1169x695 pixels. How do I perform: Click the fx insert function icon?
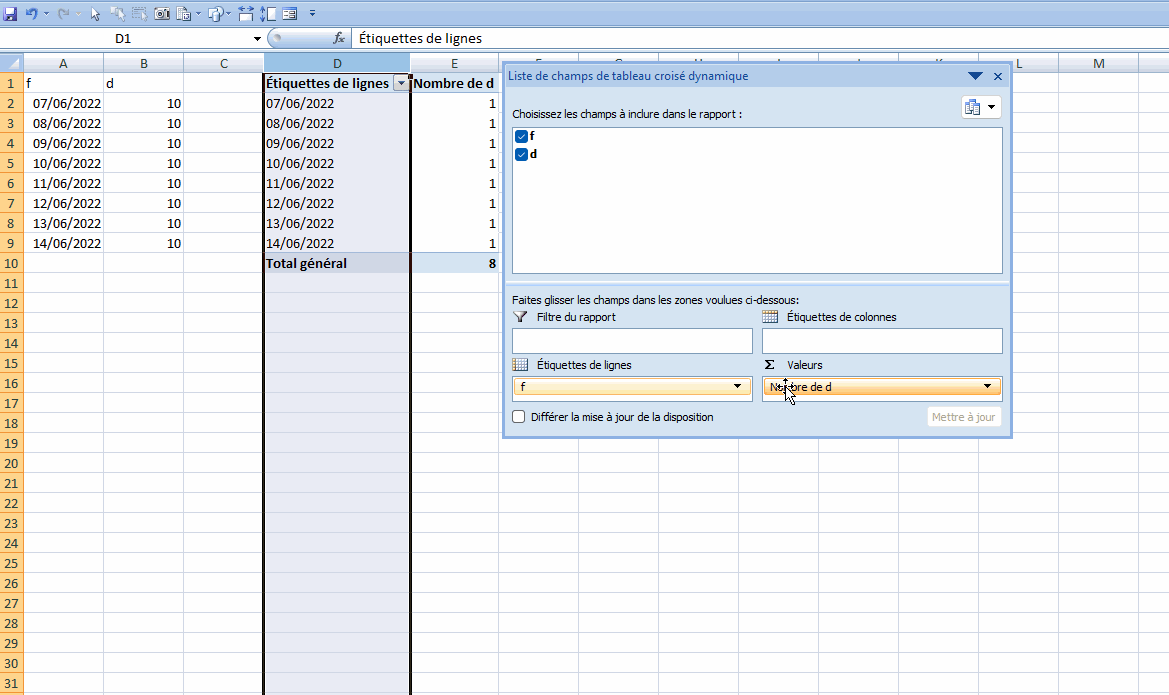click(339, 38)
